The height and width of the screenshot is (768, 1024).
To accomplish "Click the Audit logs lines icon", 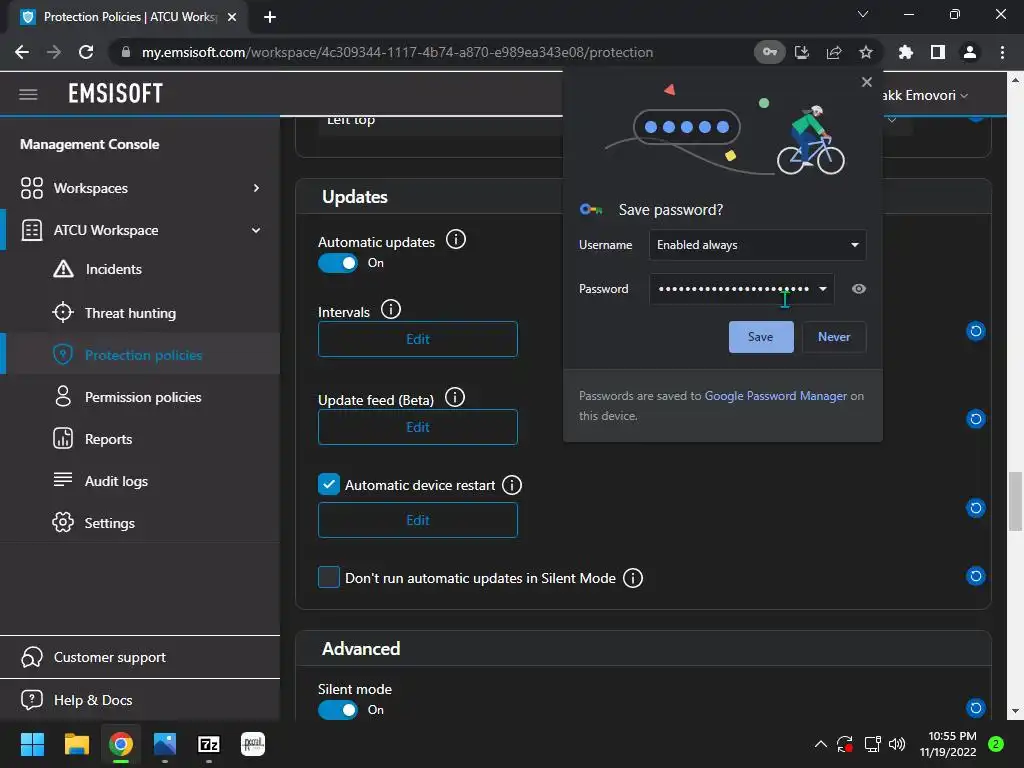I will 63,480.
